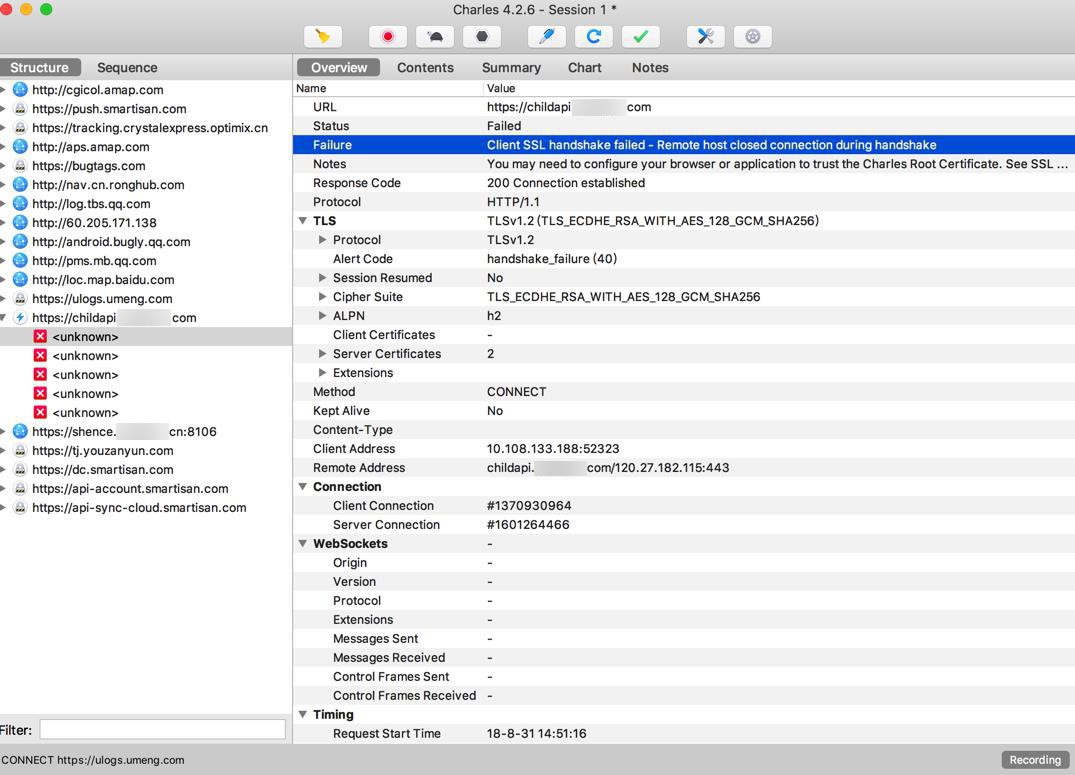Click the globe icon beside http://log.tbs.qq.com
Image resolution: width=1075 pixels, height=775 pixels.
point(20,204)
